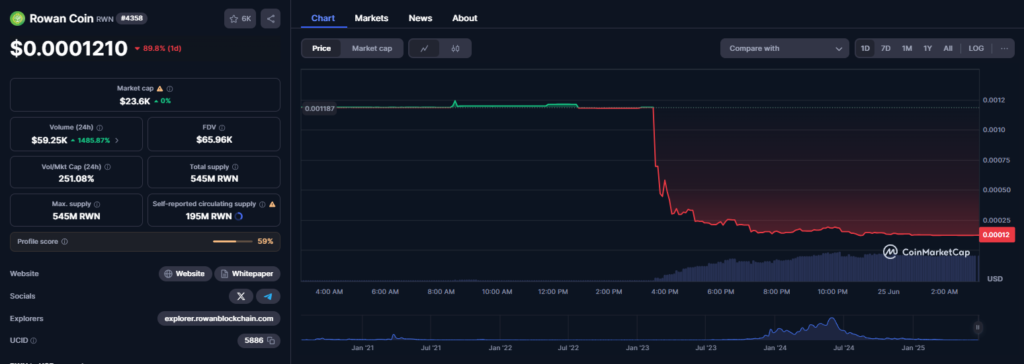Image resolution: width=1024 pixels, height=364 pixels.
Task: Open explorer.rowanblockchain.com link
Action: [219, 318]
